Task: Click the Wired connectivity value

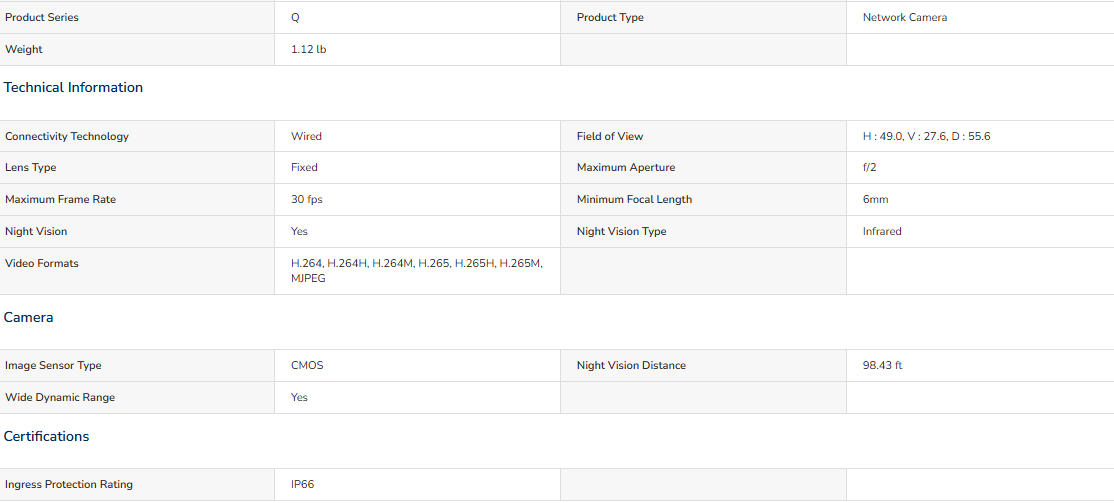Action: (306, 136)
